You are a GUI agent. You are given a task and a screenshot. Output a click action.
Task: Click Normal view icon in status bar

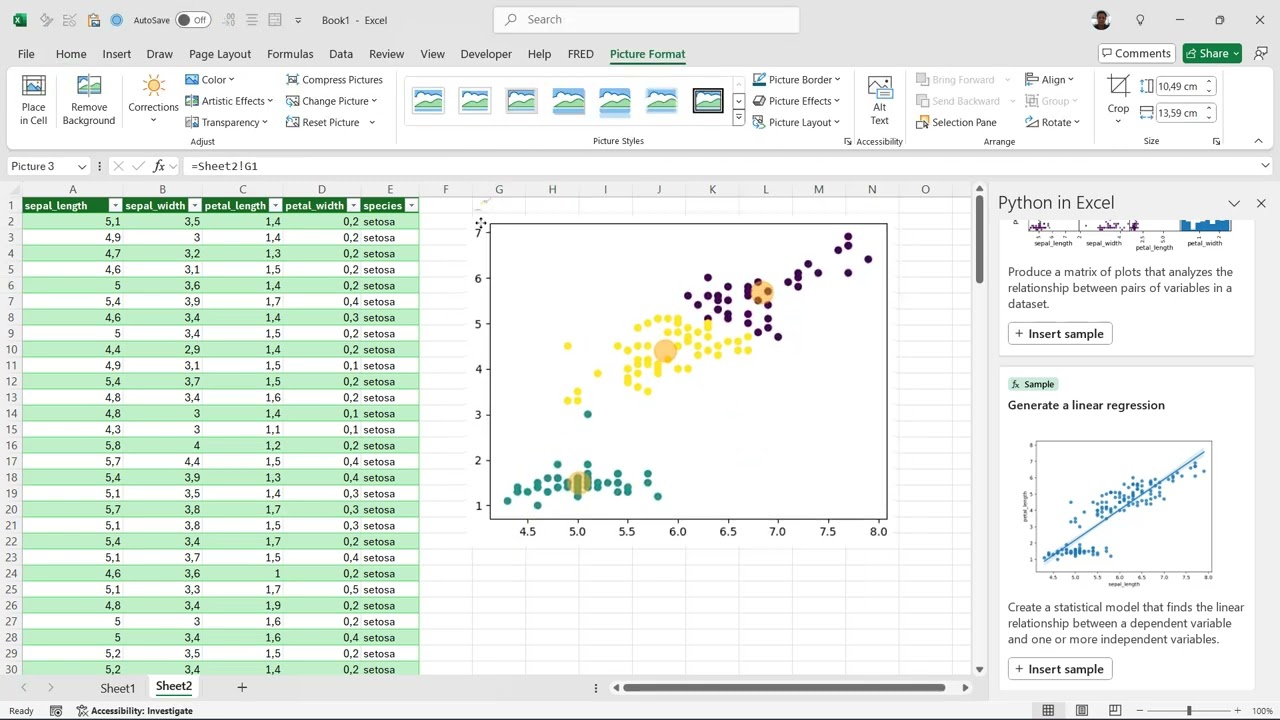pos(1048,711)
